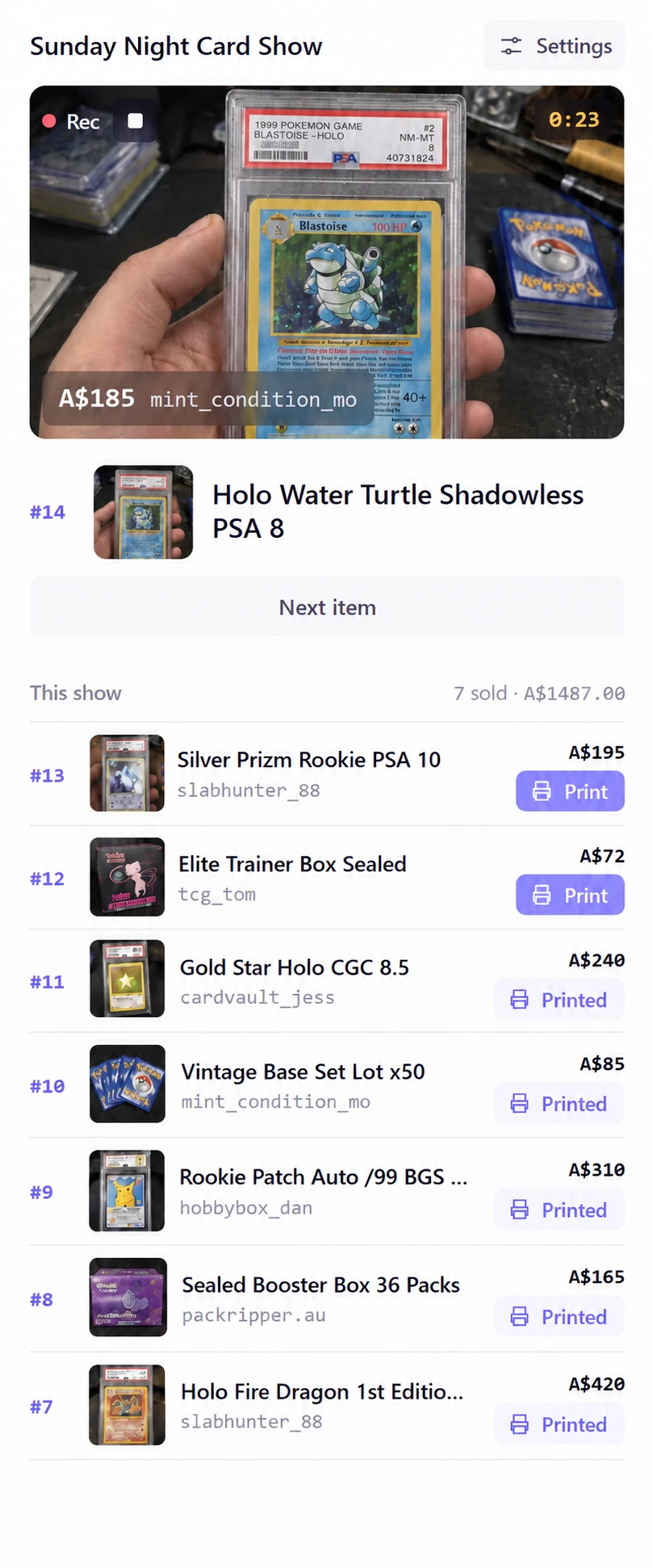Image resolution: width=653 pixels, height=1568 pixels.
Task: Select the Sealed Booster Box thumbnail
Action: tap(128, 1298)
